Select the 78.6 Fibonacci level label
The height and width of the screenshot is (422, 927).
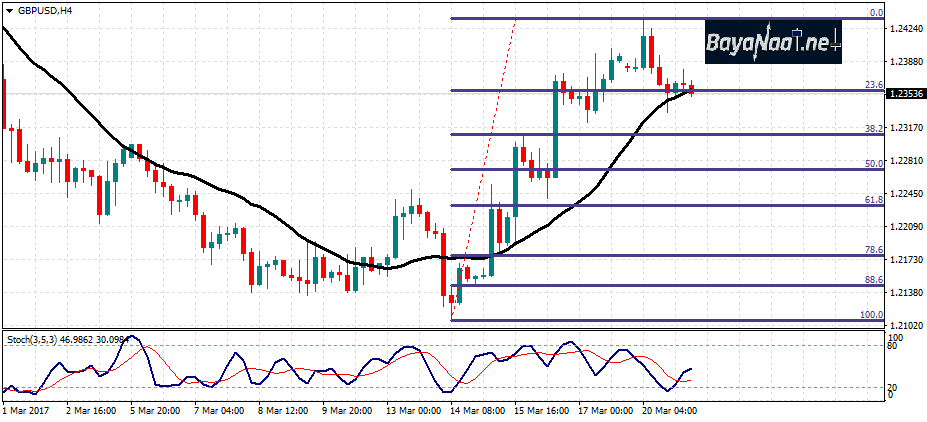tap(873, 250)
